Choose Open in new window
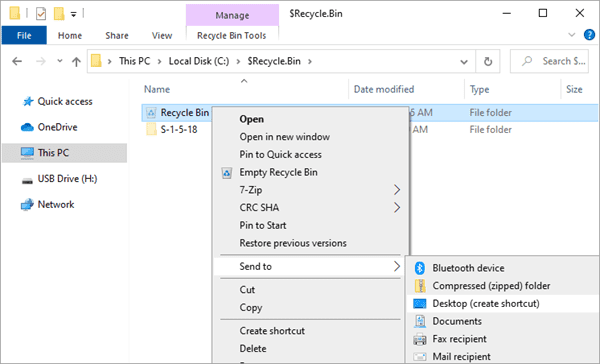The height and width of the screenshot is (364, 600). [x=284, y=137]
